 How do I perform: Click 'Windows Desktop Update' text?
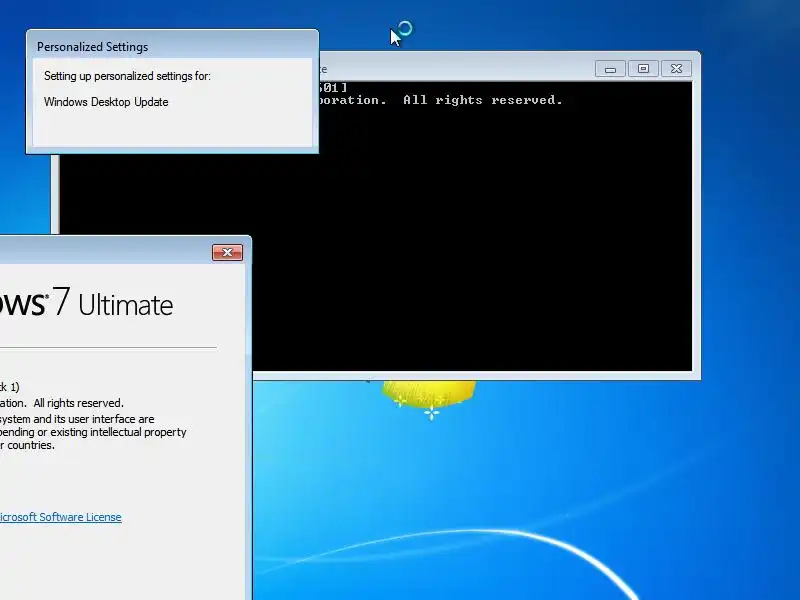point(106,102)
